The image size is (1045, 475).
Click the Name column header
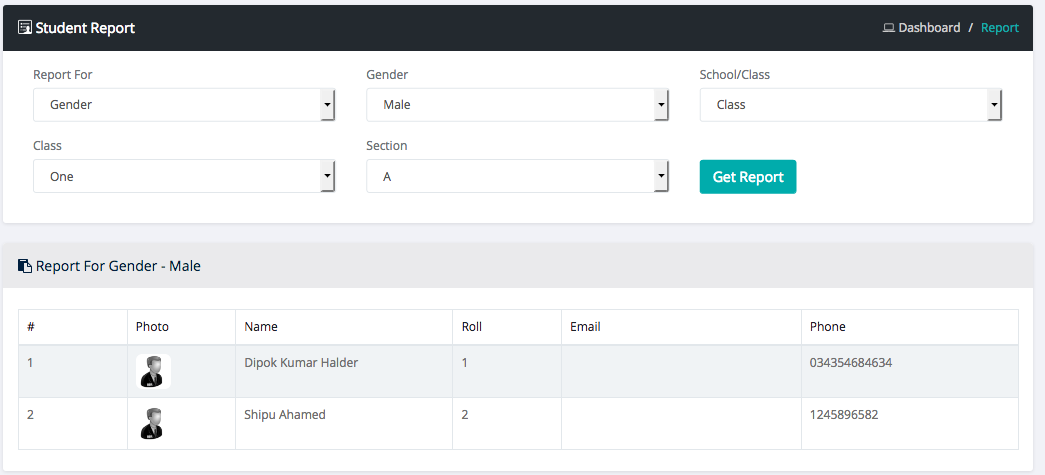[x=261, y=327]
